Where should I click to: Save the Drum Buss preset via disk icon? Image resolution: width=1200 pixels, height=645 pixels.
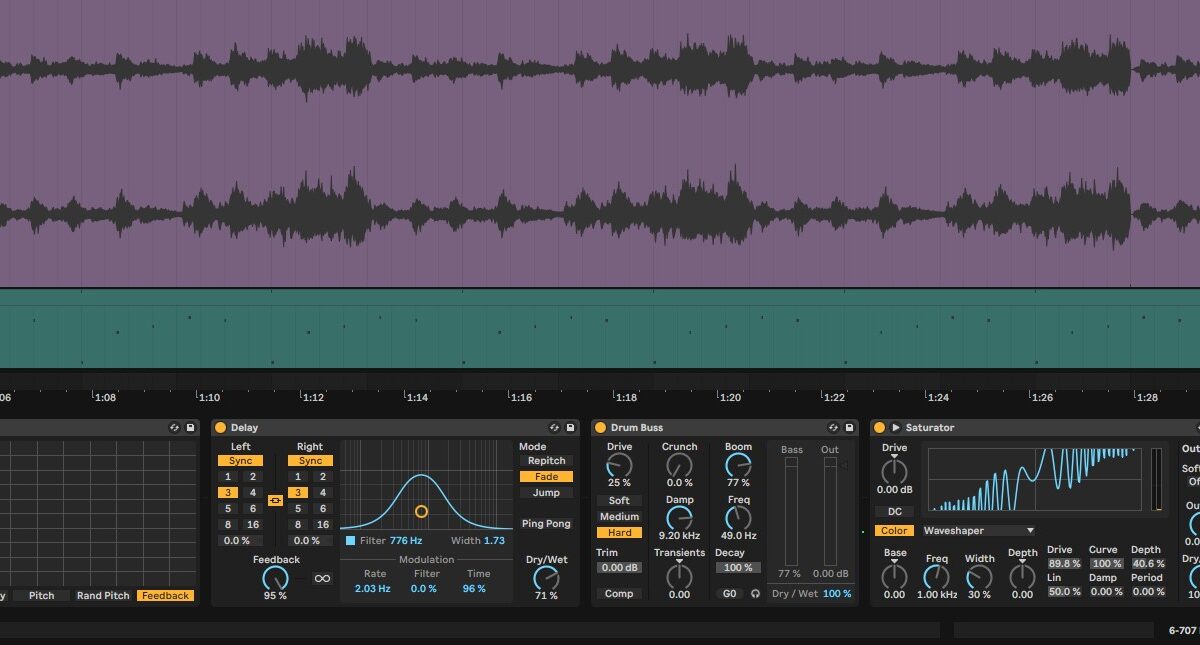tap(849, 428)
